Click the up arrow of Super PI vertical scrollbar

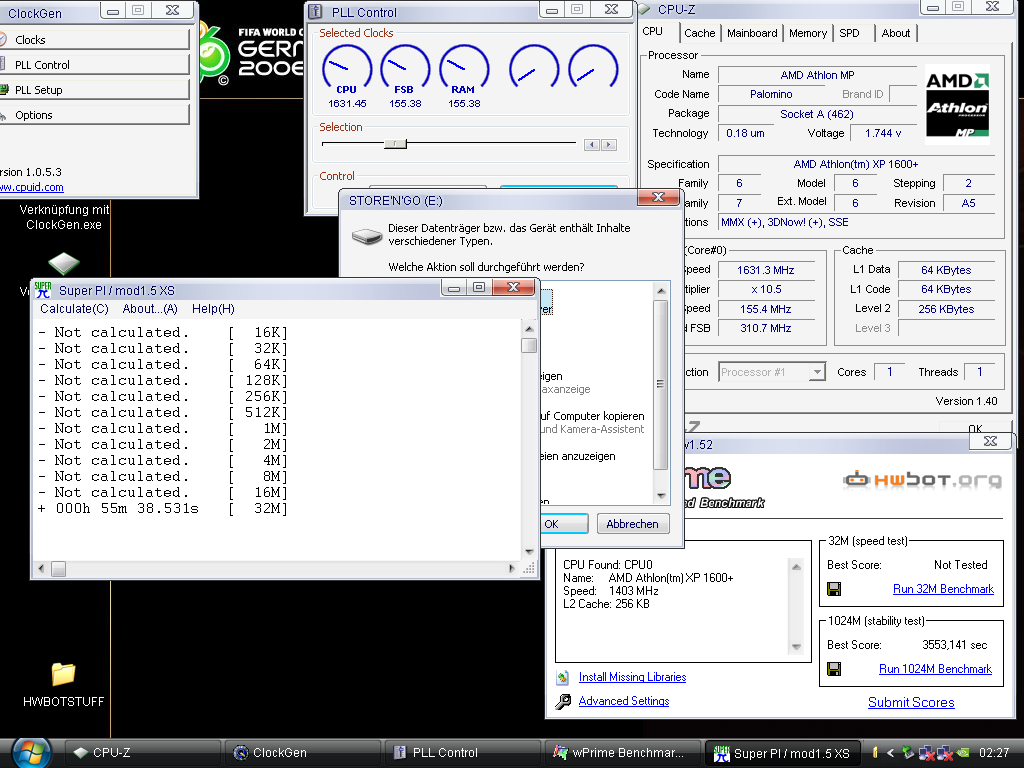point(529,328)
